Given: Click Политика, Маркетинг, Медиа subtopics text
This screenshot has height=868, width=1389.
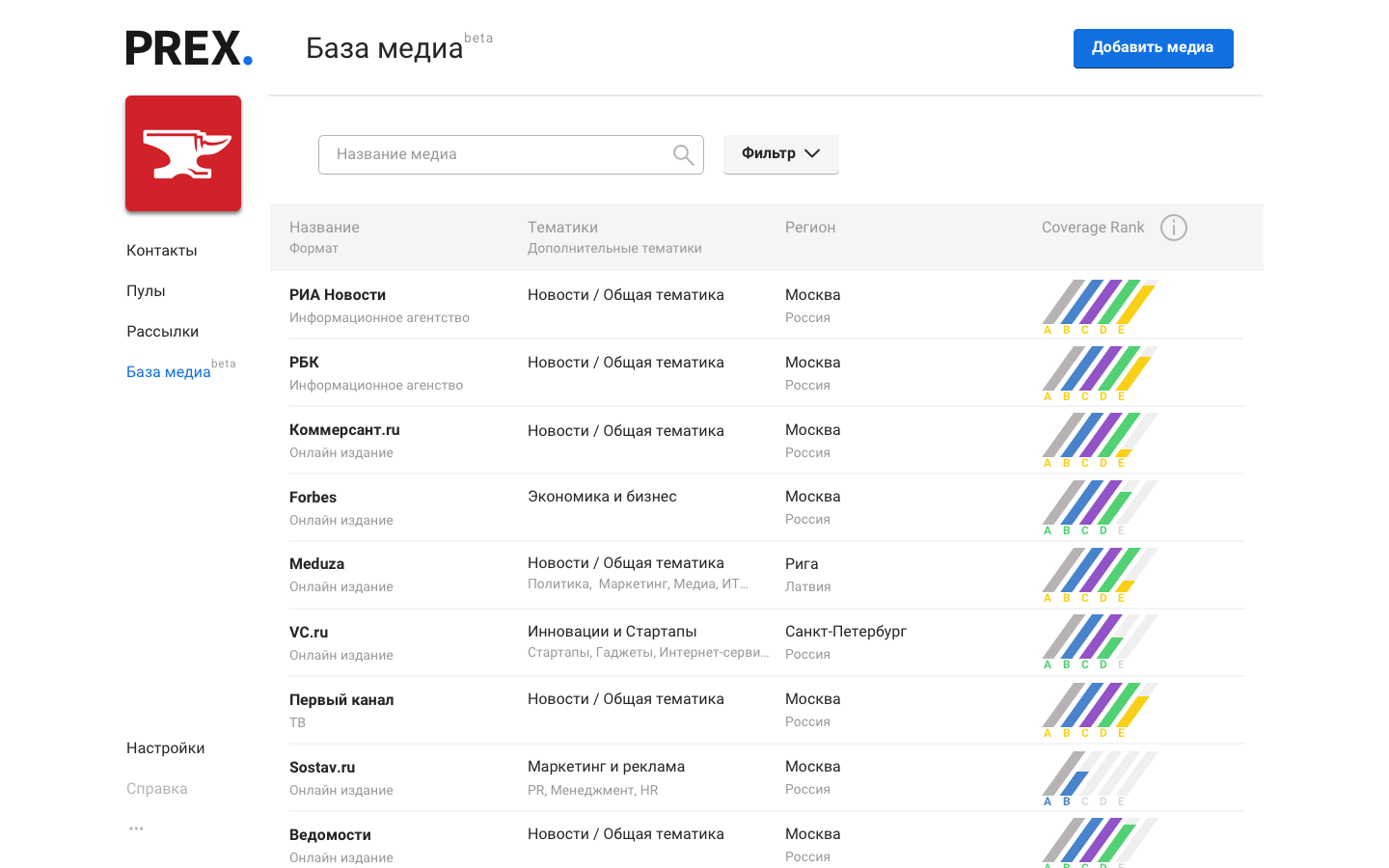Looking at the screenshot, I should pos(638,583).
